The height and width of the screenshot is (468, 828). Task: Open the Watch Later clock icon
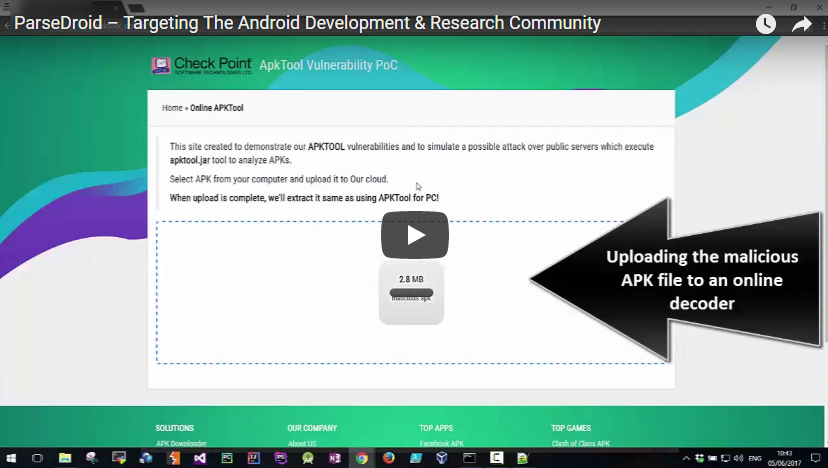point(765,24)
